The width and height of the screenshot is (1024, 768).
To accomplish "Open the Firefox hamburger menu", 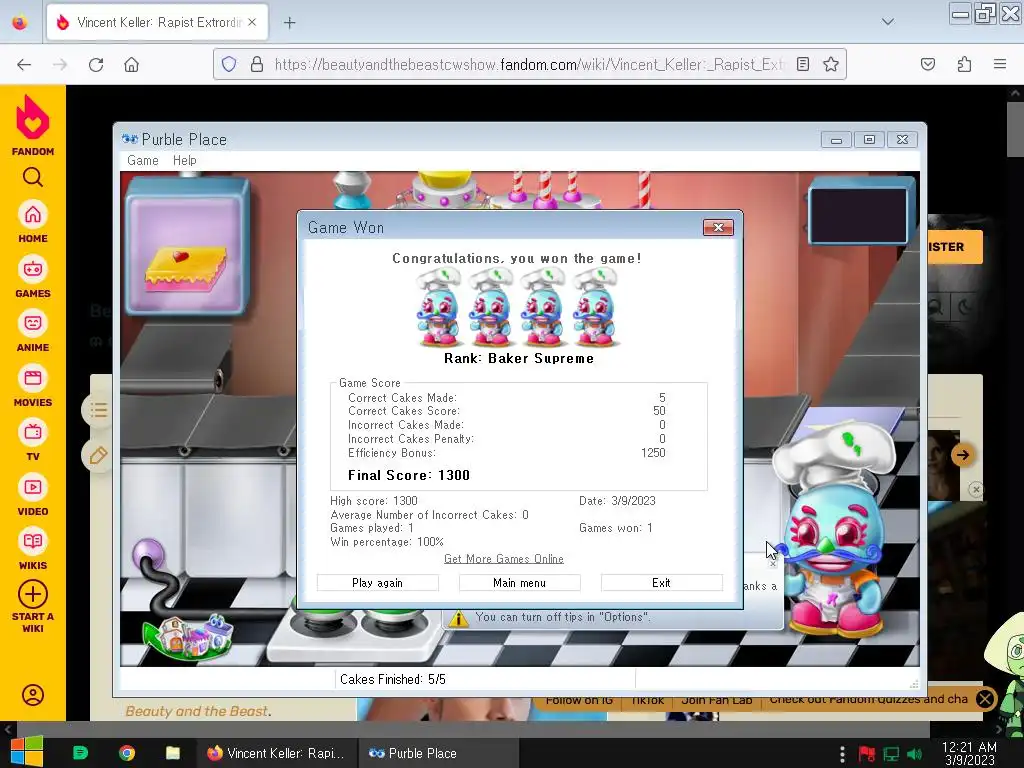I will click(x=1000, y=64).
